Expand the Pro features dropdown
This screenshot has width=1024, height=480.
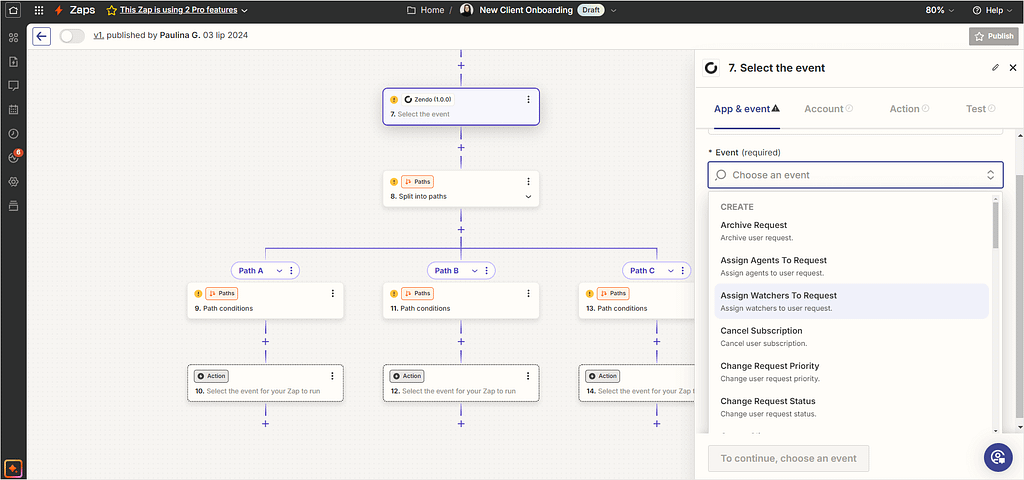244,10
